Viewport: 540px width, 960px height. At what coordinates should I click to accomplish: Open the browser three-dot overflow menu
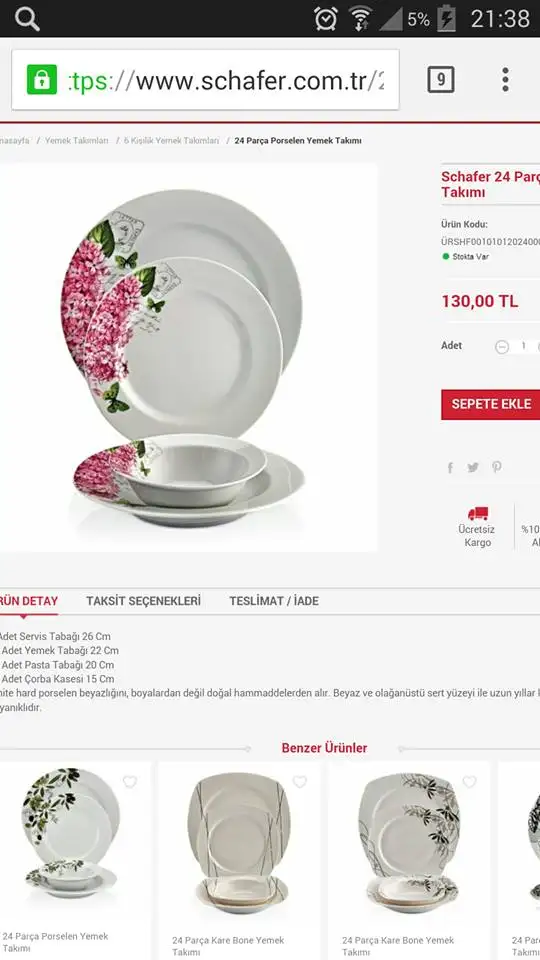505,80
